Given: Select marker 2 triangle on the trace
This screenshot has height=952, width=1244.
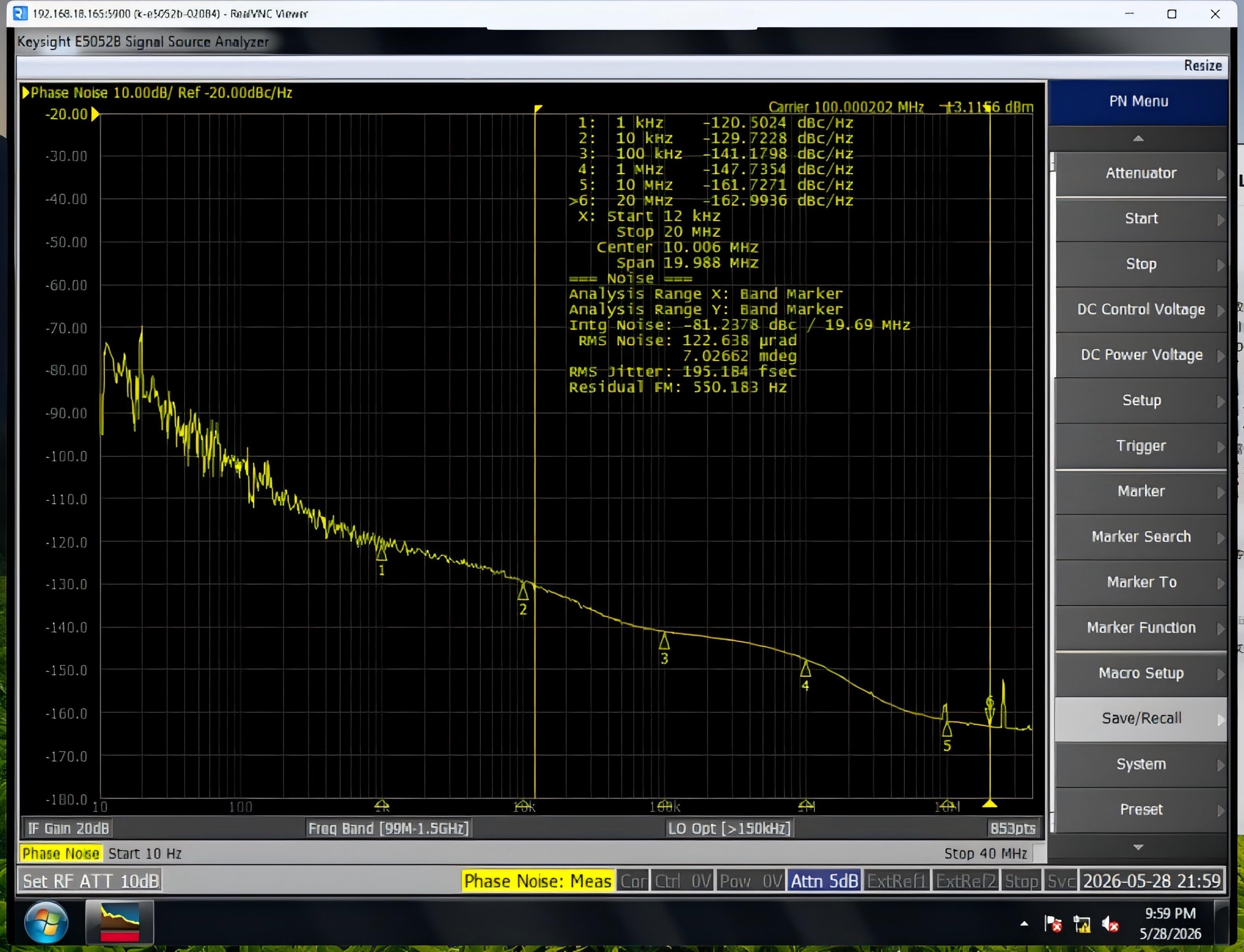Looking at the screenshot, I should [x=523, y=592].
